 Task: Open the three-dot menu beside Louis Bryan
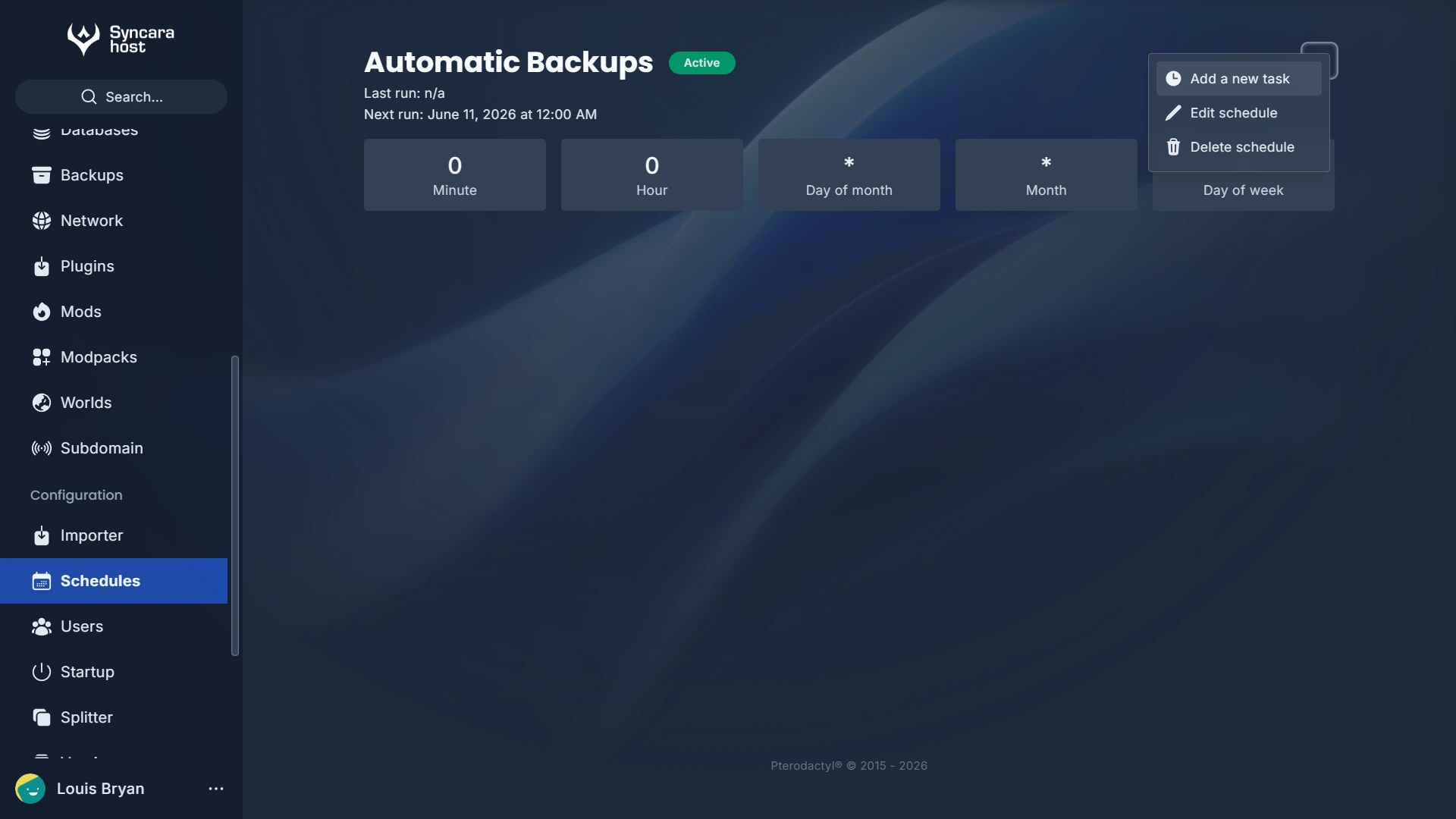point(216,789)
